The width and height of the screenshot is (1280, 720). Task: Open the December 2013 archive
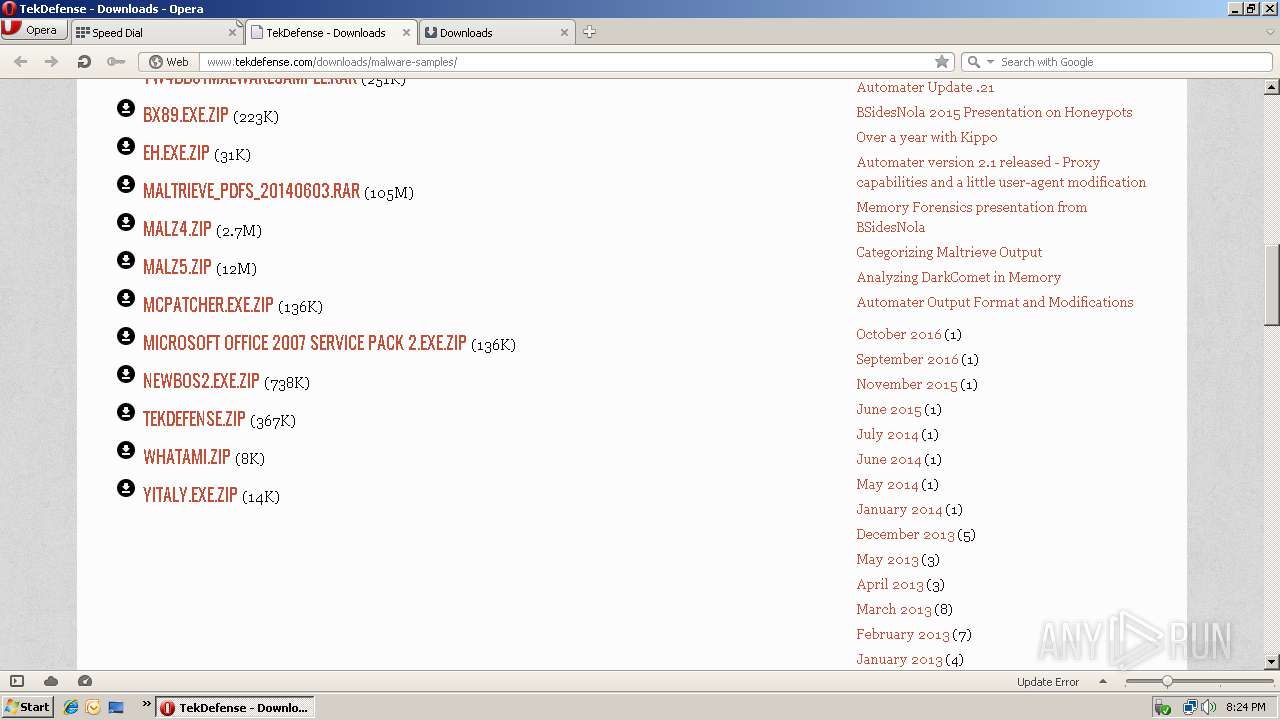[x=905, y=534]
